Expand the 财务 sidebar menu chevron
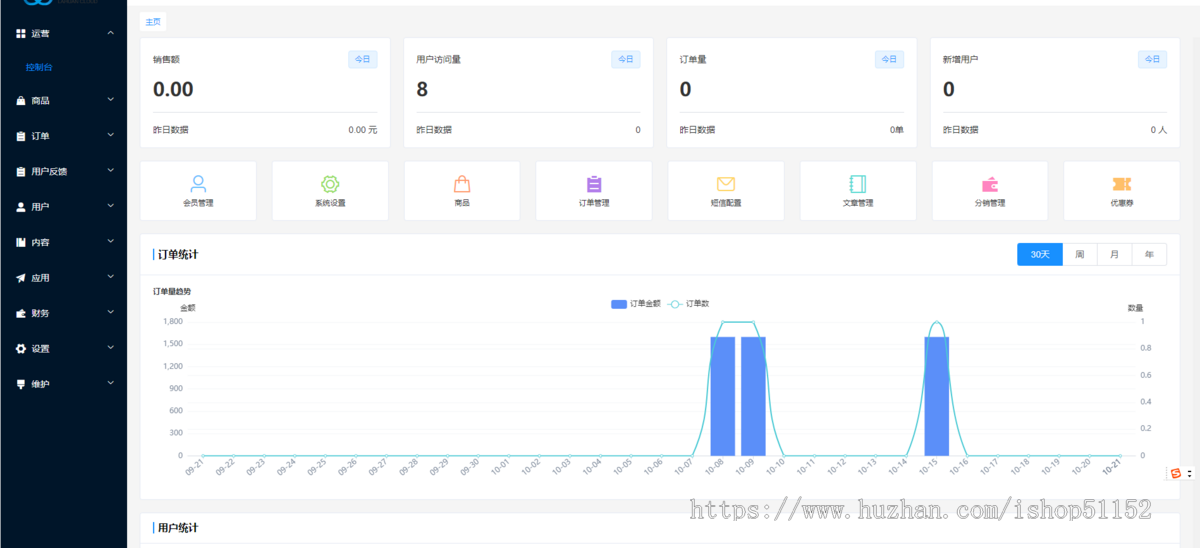The height and width of the screenshot is (548, 1200). (110, 313)
